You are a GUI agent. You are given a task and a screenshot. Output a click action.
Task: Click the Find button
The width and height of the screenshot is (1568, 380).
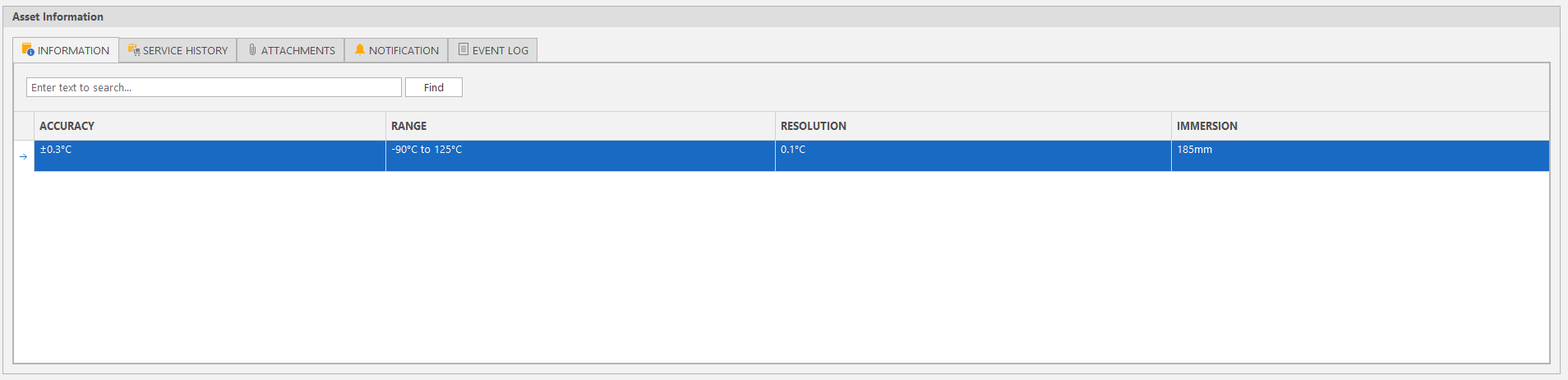[434, 87]
